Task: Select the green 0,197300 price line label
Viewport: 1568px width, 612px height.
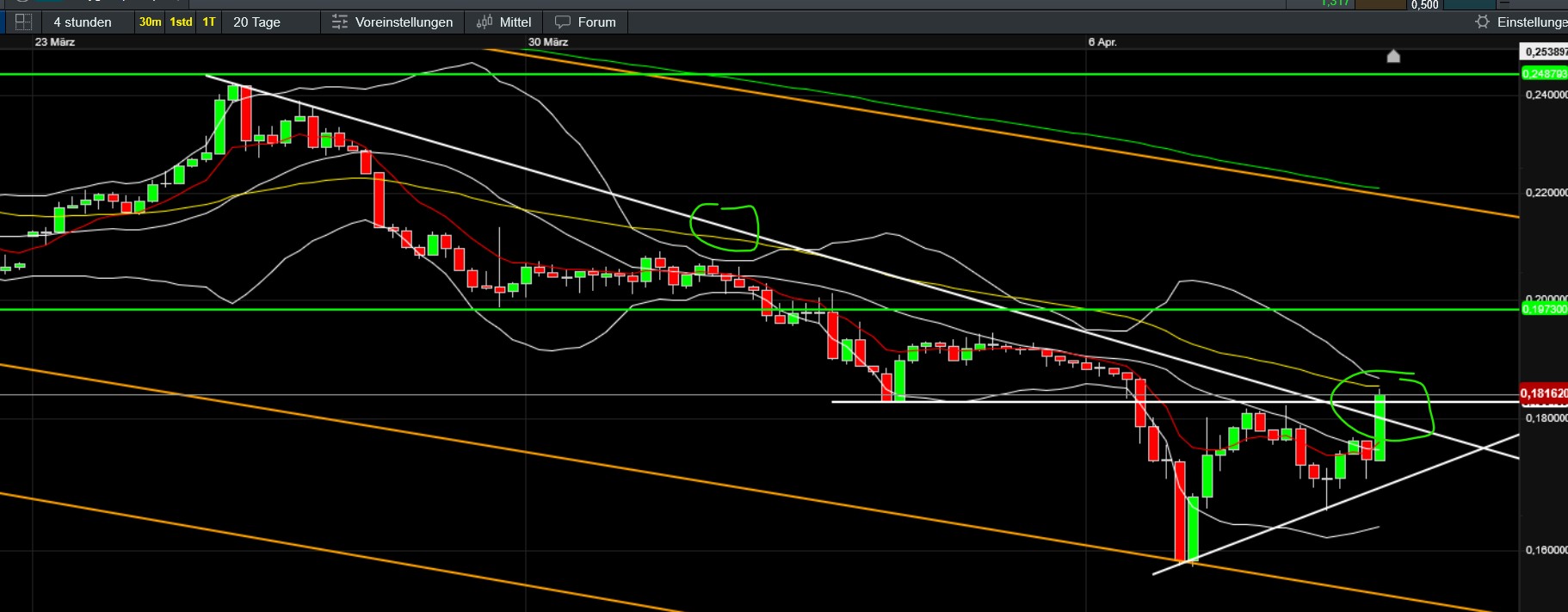Action: pos(1545,309)
